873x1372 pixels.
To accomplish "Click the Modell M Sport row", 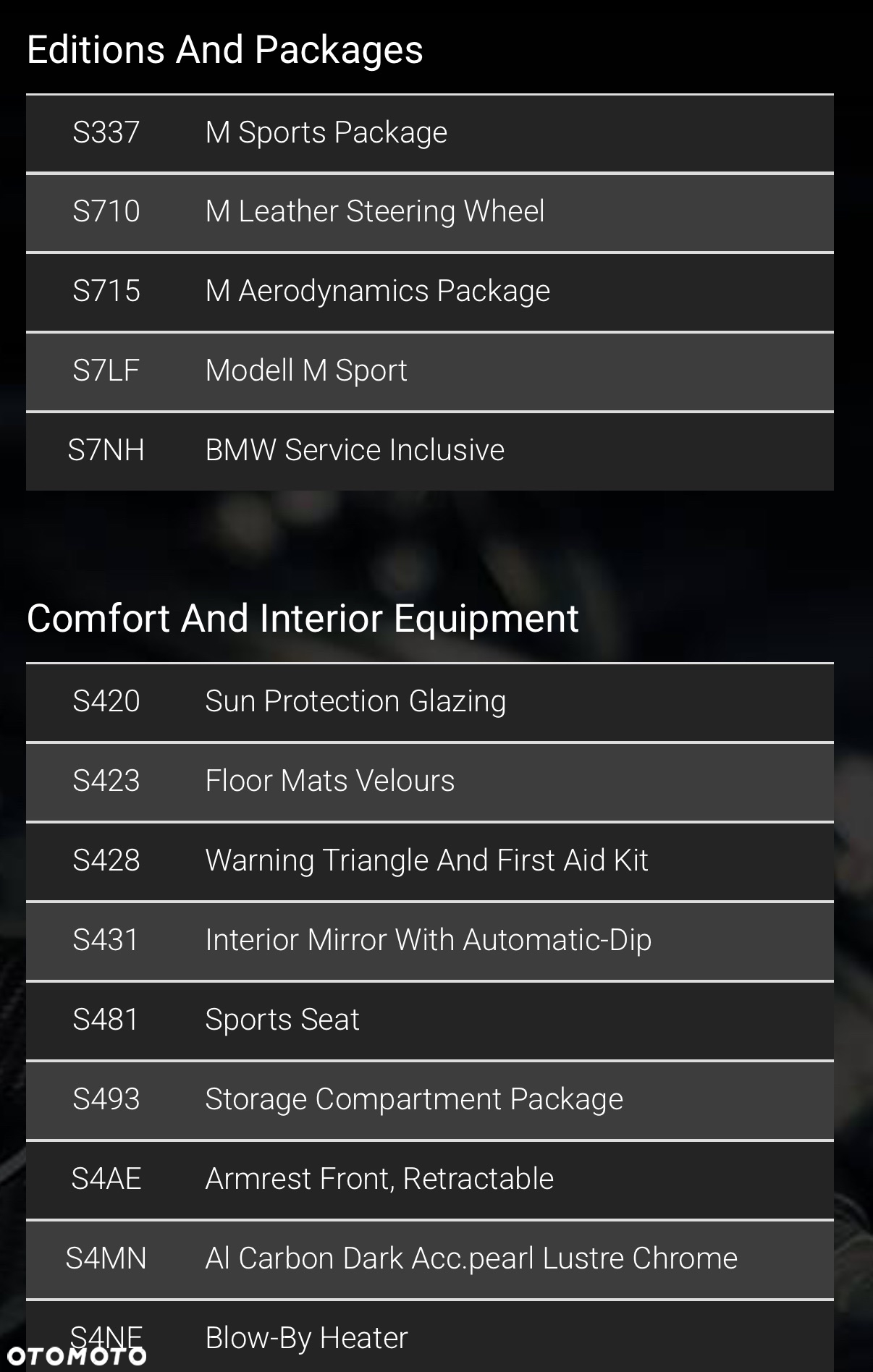I will (x=430, y=372).
